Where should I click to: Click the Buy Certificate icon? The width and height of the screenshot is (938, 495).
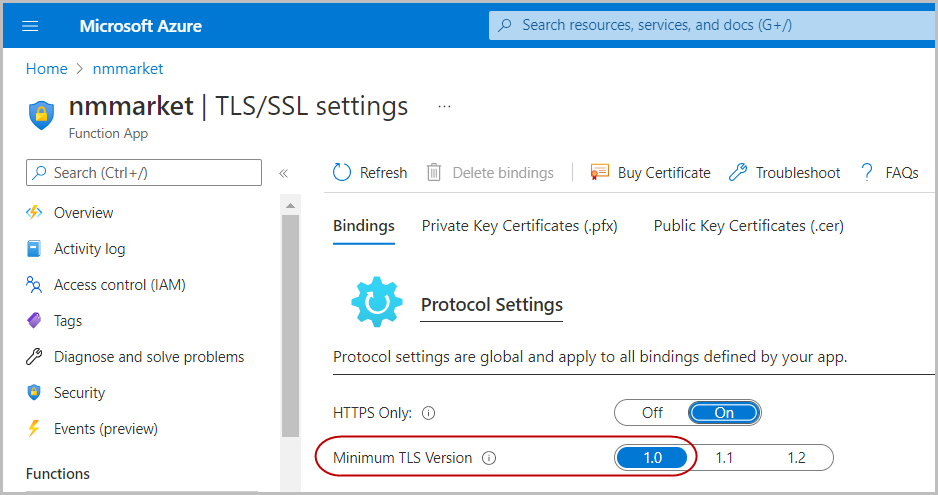coord(600,172)
